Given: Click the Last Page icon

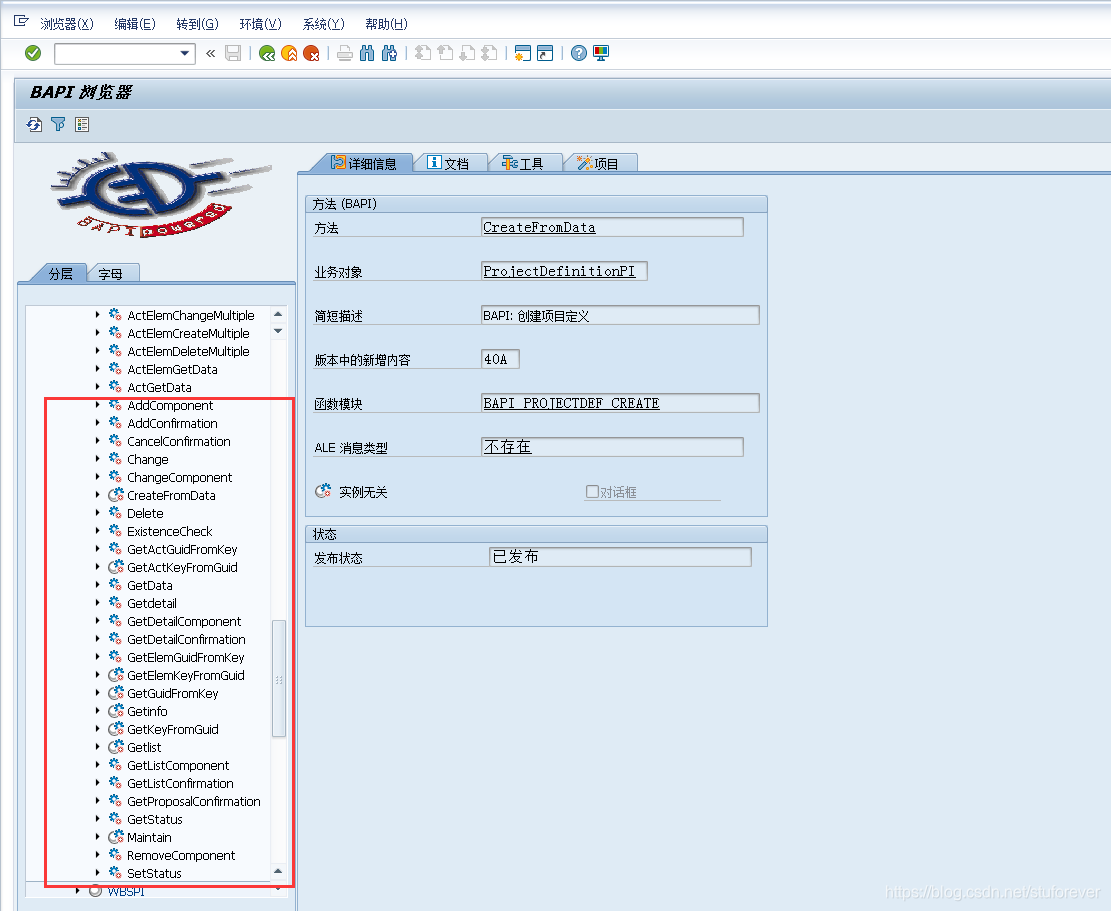Looking at the screenshot, I should pyautogui.click(x=489, y=53).
